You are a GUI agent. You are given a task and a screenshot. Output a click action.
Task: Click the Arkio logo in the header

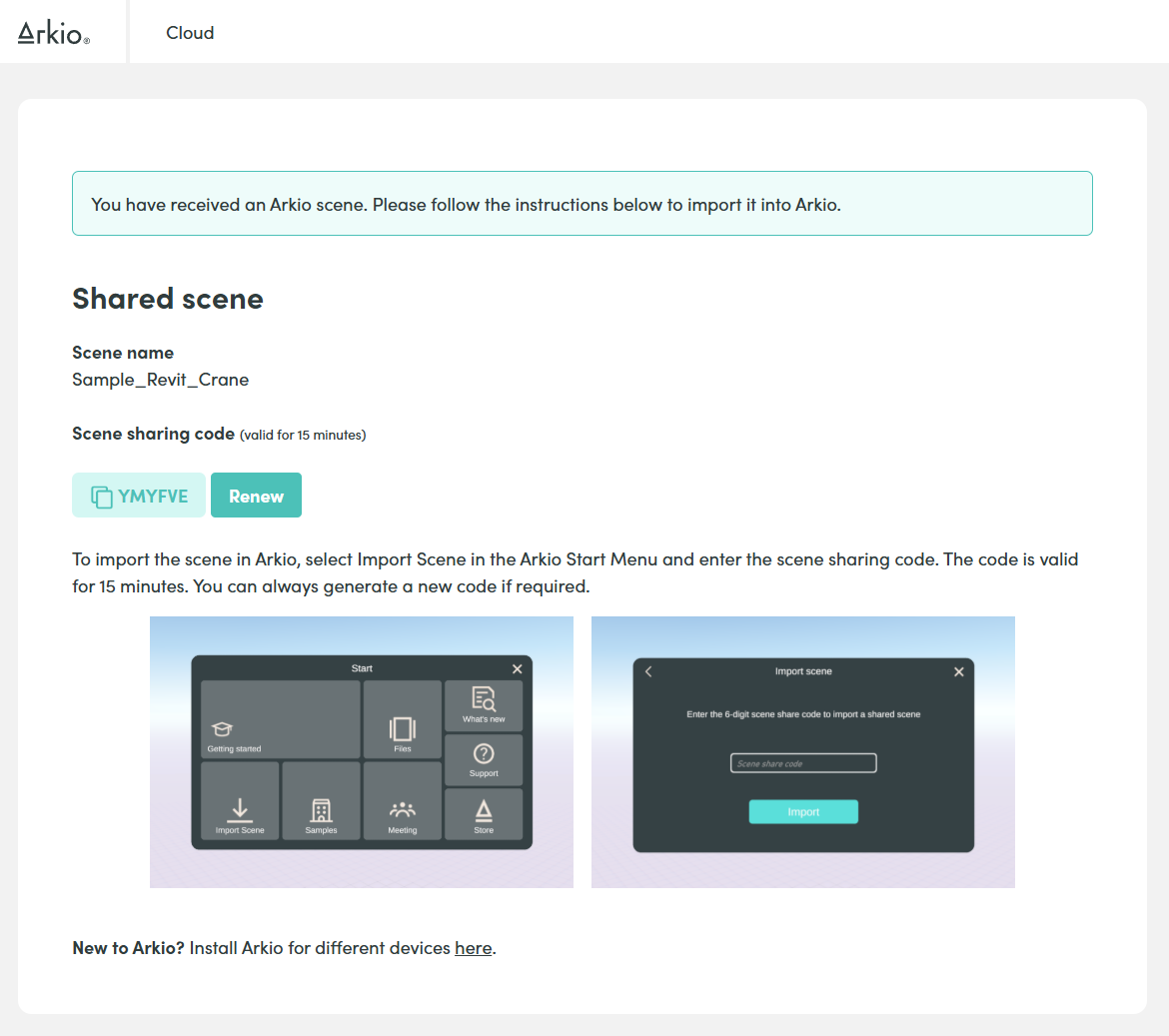tap(54, 33)
